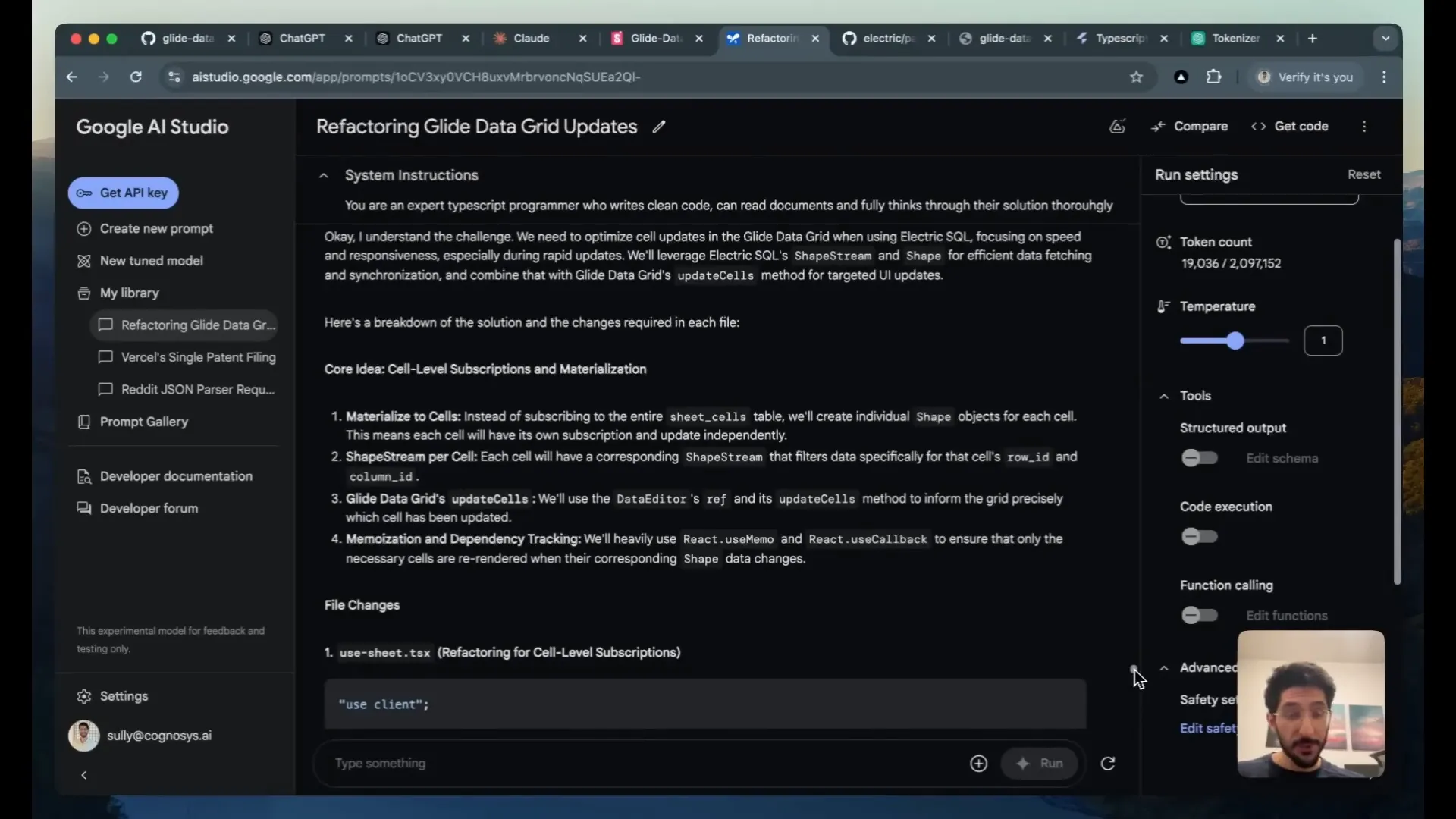This screenshot has height=819, width=1456.
Task: Create new prompt from sidebar
Action: tap(145, 229)
